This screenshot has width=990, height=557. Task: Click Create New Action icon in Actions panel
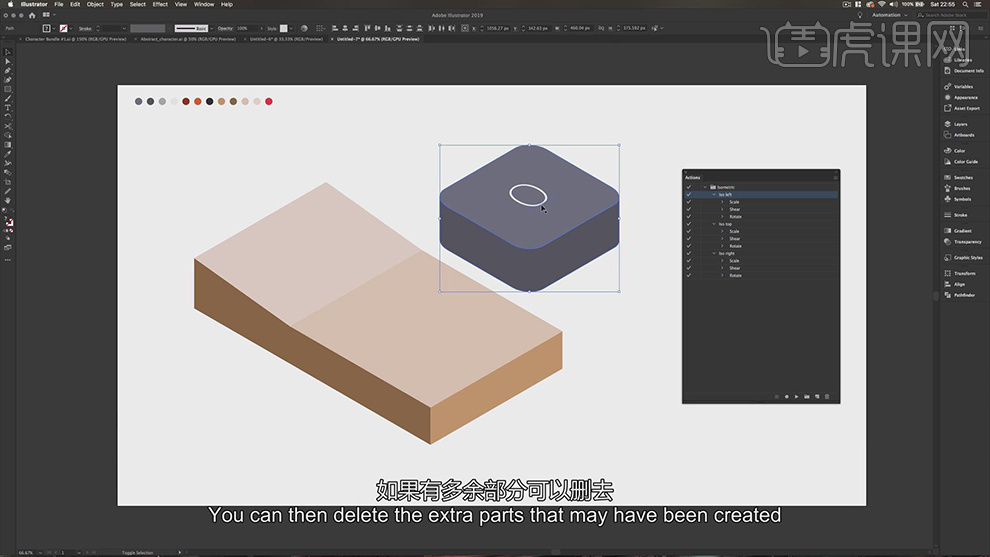817,397
